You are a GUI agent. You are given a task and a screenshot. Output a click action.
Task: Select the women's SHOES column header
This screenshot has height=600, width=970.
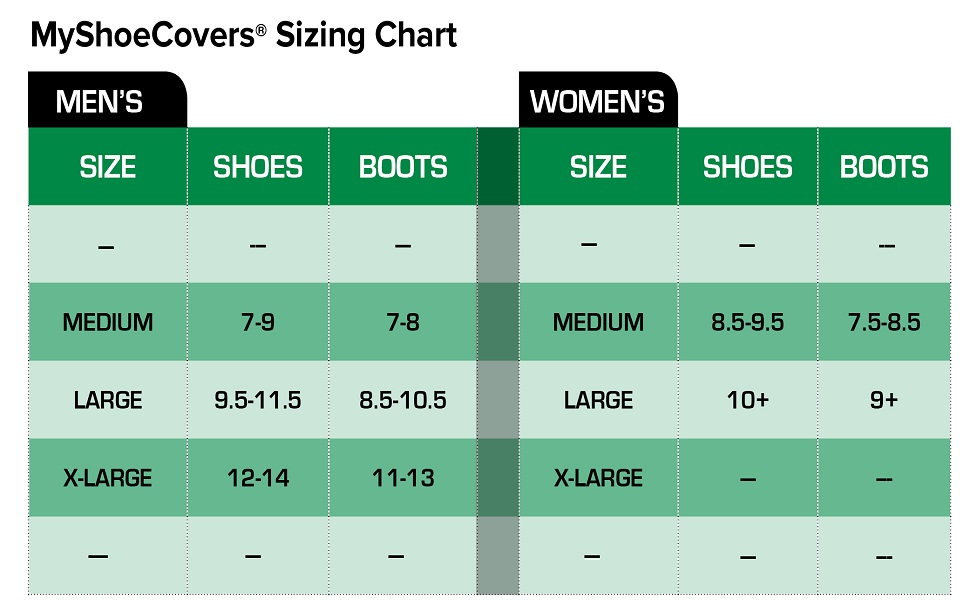coord(748,167)
